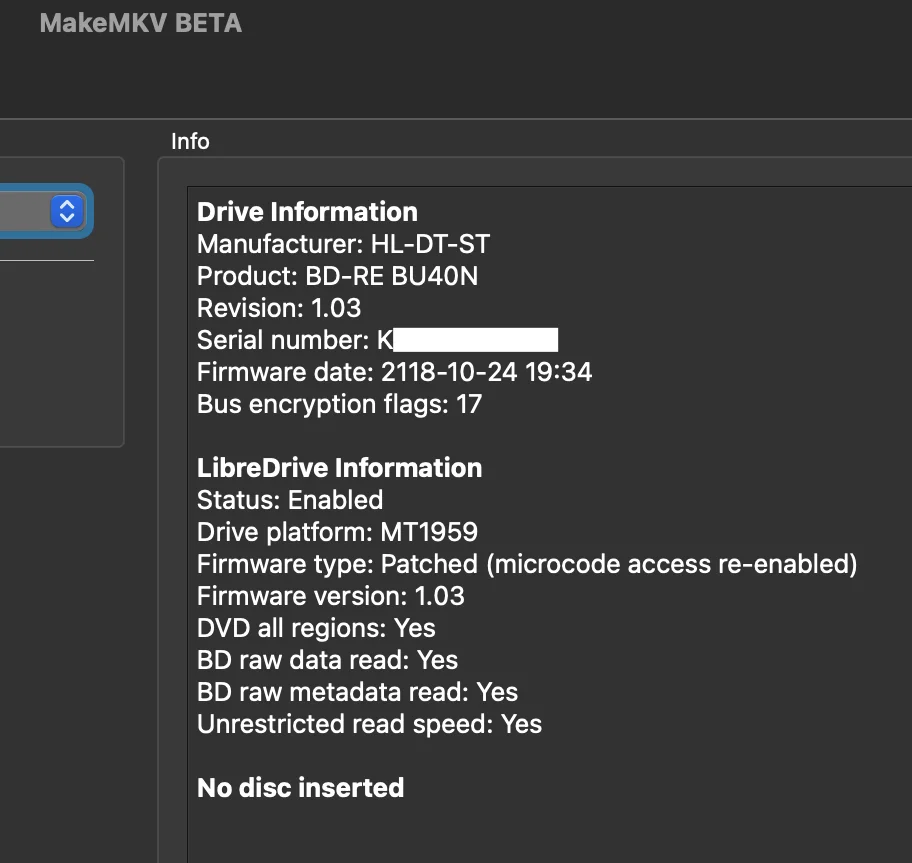Click 'Bus encryption flags: 17' line
912x863 pixels.
click(x=340, y=404)
